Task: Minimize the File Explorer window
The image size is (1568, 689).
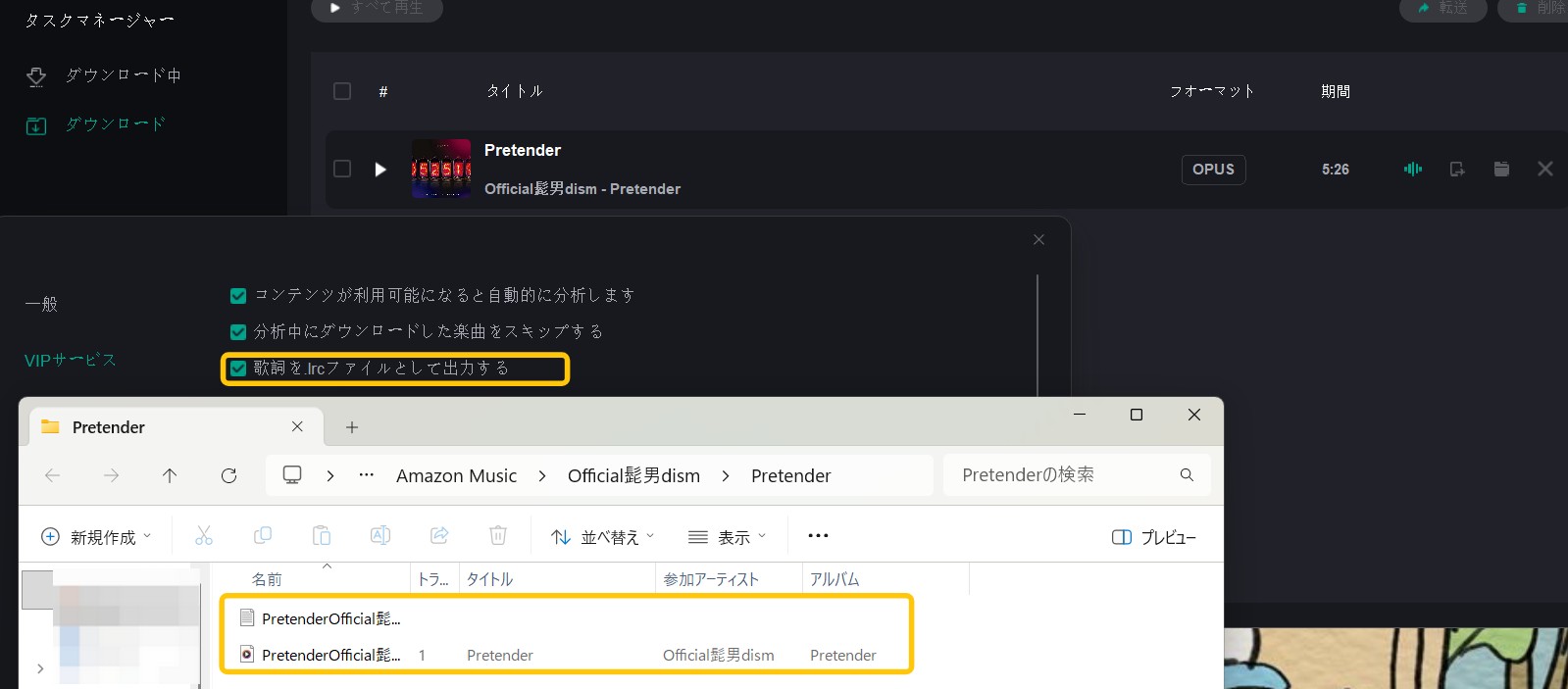Action: tap(1080, 415)
